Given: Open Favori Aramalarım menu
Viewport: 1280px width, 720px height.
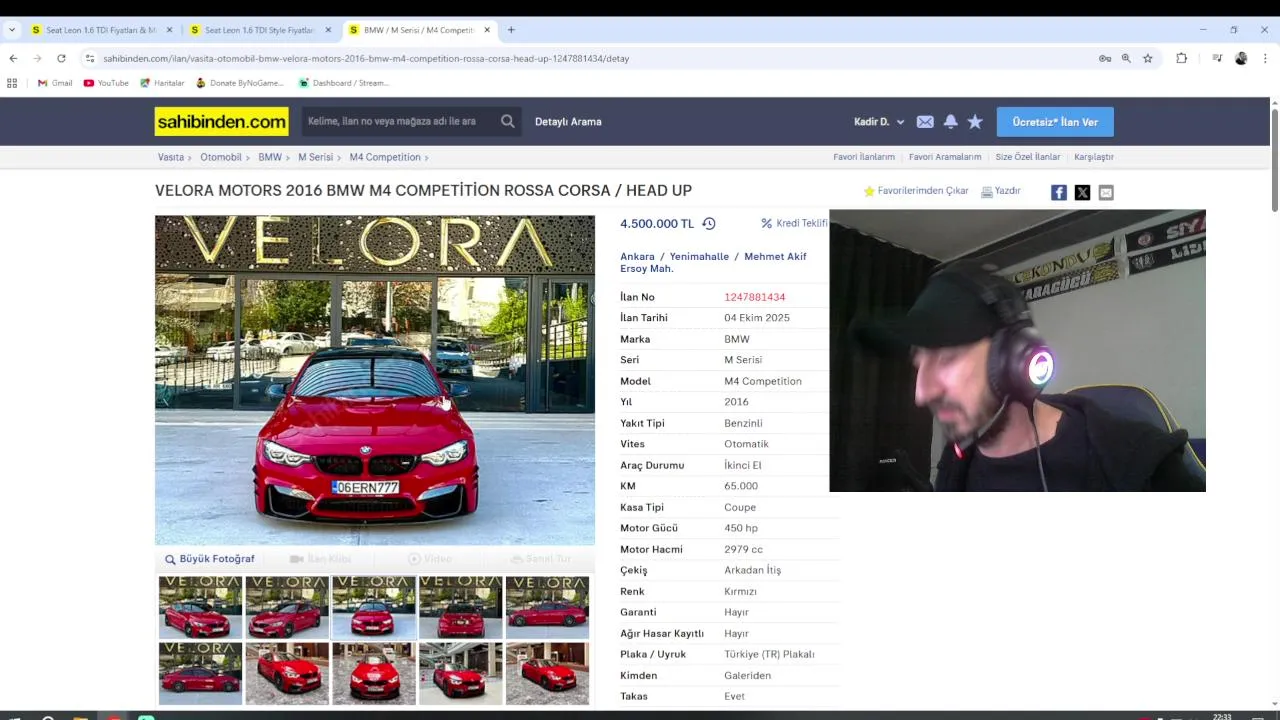Looking at the screenshot, I should (945, 157).
